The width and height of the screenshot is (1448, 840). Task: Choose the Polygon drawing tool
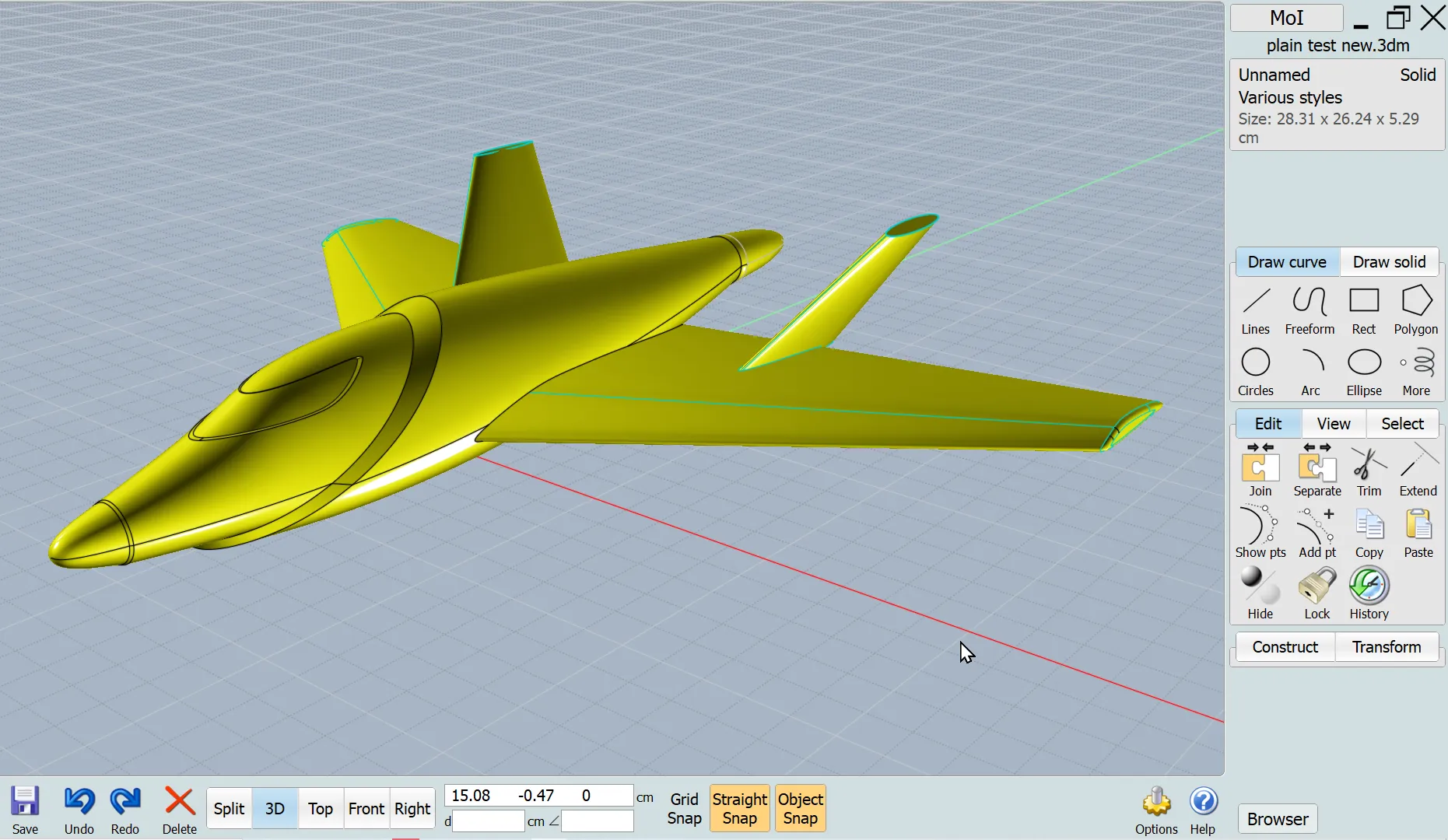1415,310
